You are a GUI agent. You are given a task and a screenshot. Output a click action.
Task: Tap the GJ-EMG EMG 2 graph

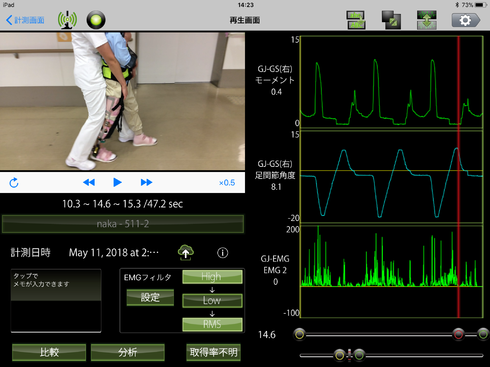[392, 271]
